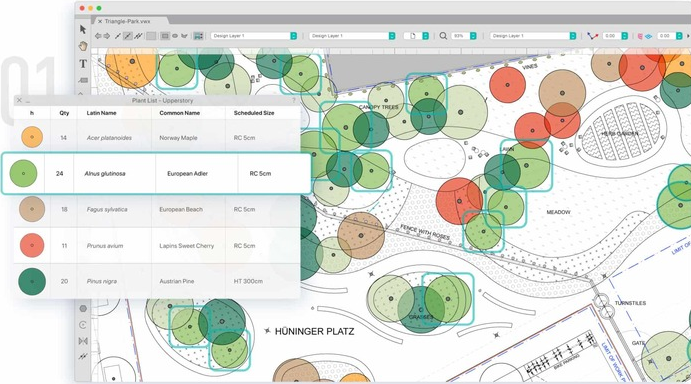Click the oval shape toolbar icon
This screenshot has width=691, height=384.
point(175,36)
